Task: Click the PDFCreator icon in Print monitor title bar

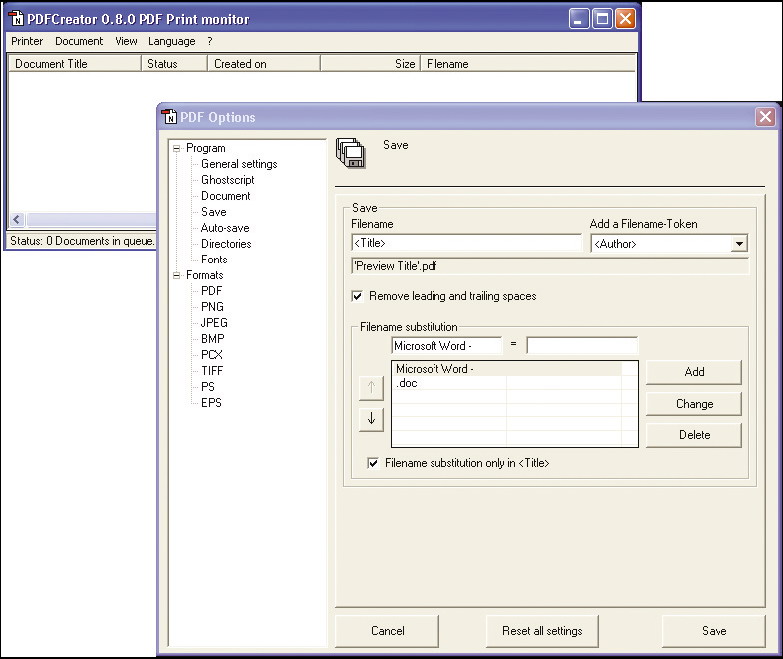Action: pos(16,19)
